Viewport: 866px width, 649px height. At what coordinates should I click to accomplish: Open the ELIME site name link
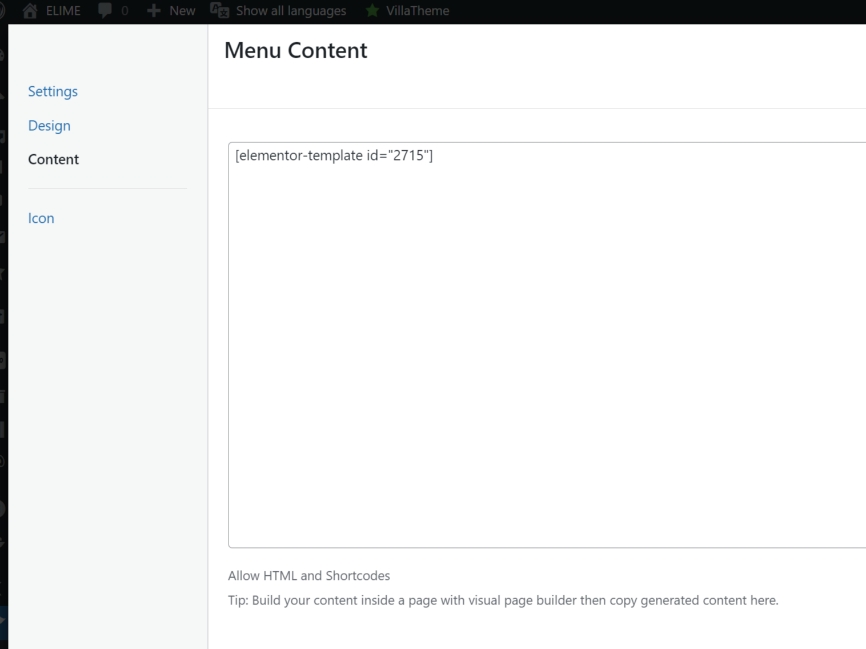[62, 11]
